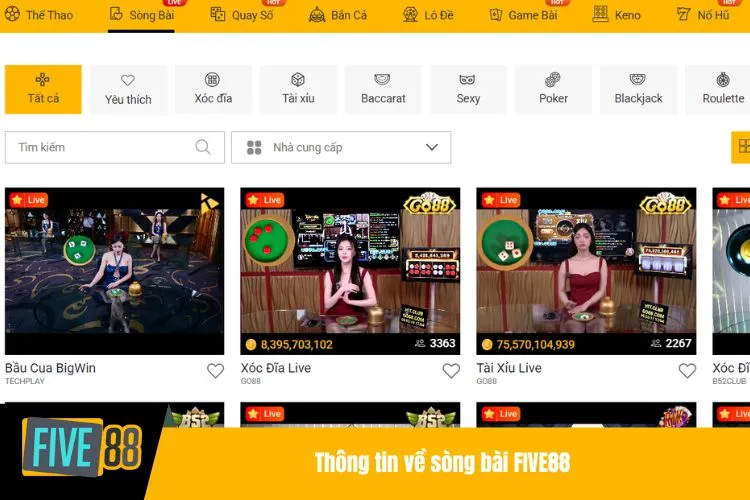Click the players icon beside 2267
The width and height of the screenshot is (750, 500).
(x=656, y=343)
